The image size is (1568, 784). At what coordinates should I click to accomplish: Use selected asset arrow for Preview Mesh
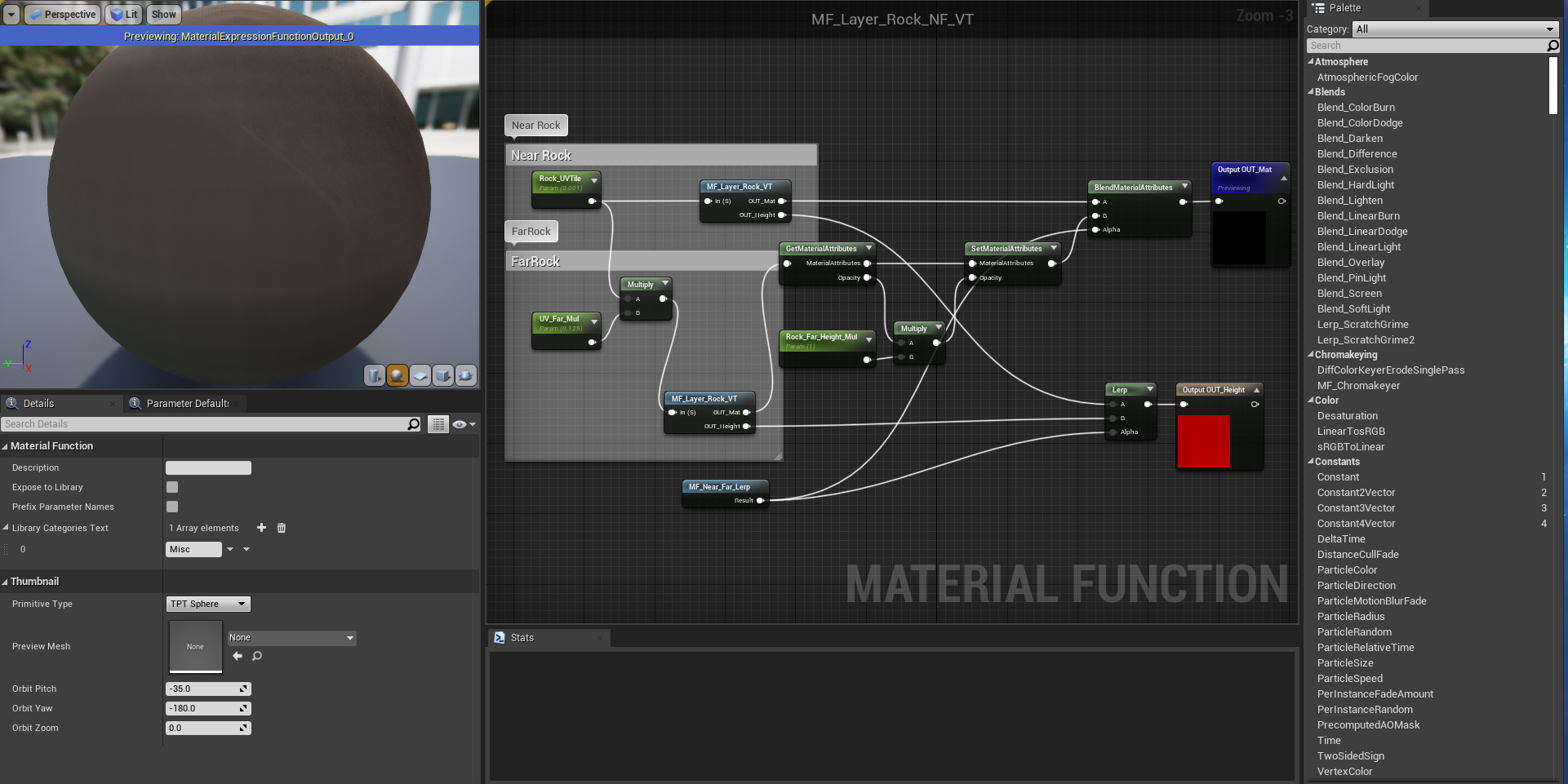238,656
